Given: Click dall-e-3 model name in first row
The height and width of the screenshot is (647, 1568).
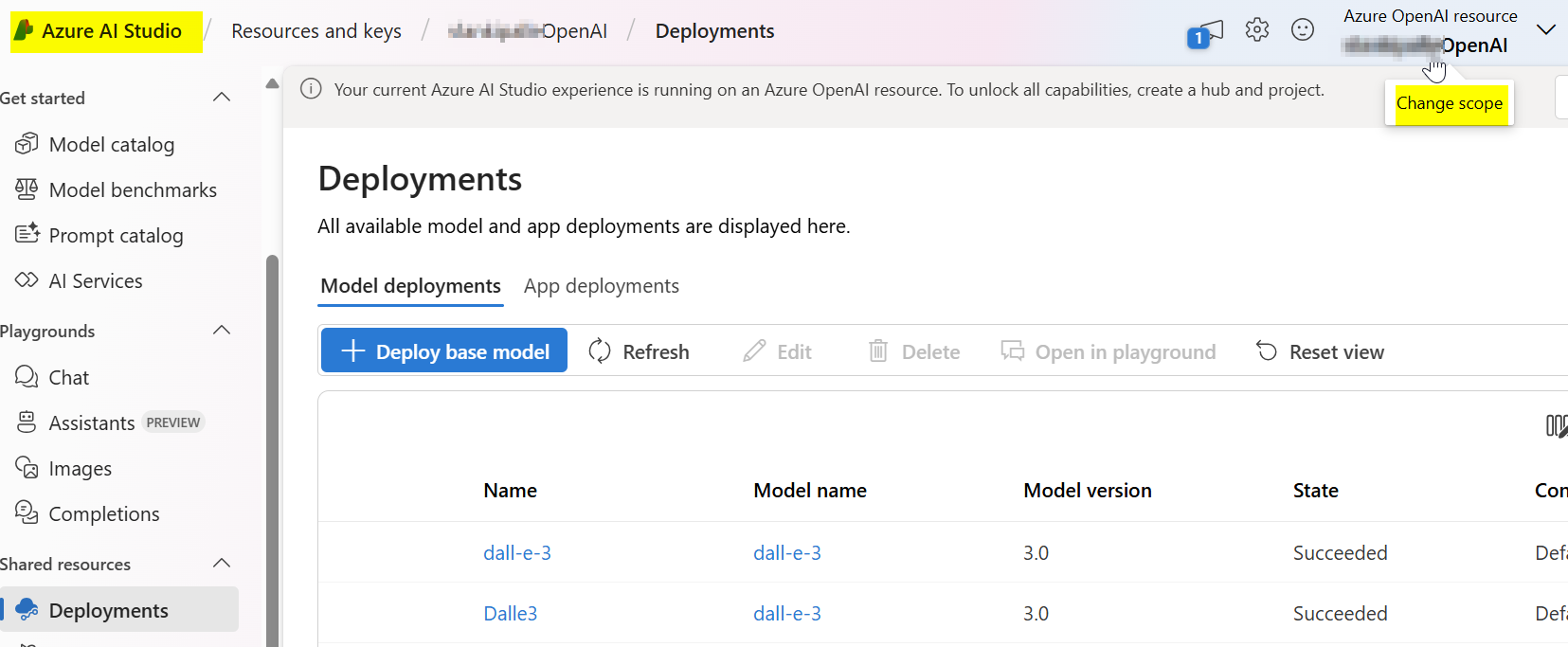Looking at the screenshot, I should point(787,552).
